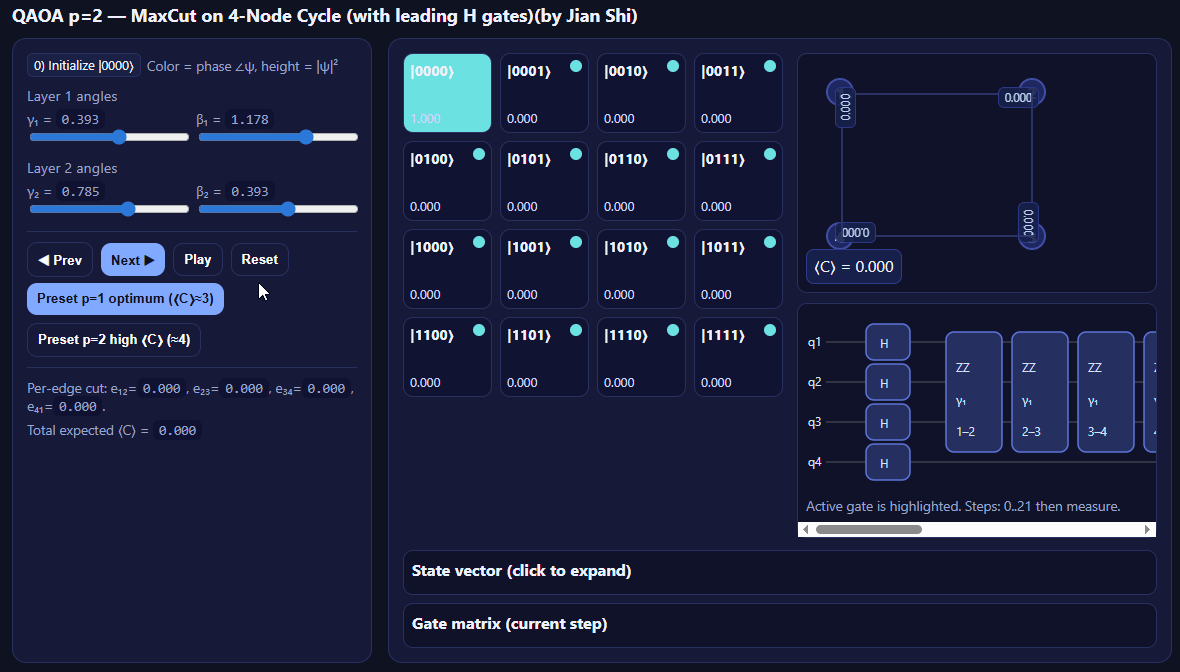Click the γ₁ angle slider
1180x672 pixels.
109,137
